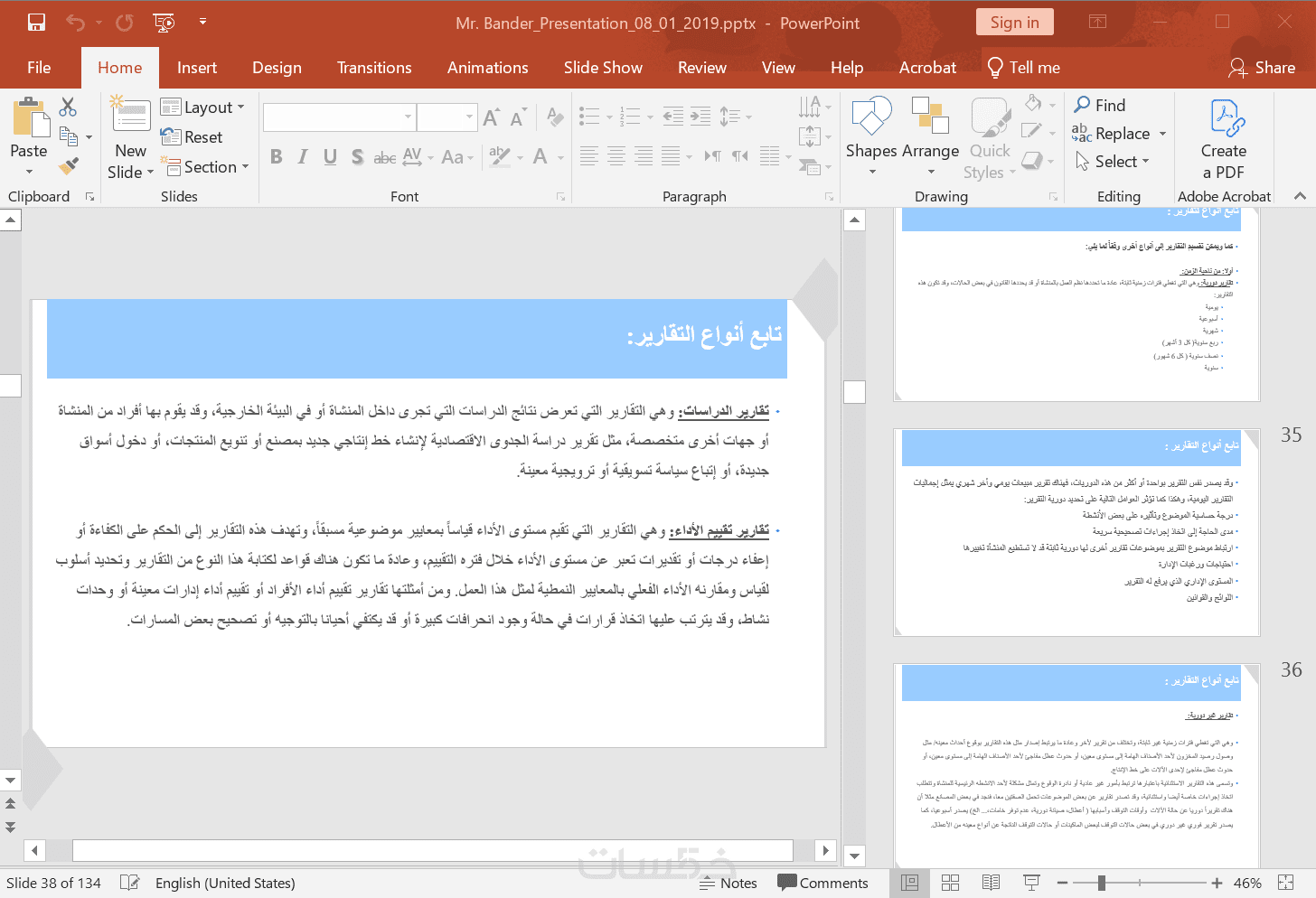
Task: Collapse the ribbon with the chevron
Action: [1300, 196]
